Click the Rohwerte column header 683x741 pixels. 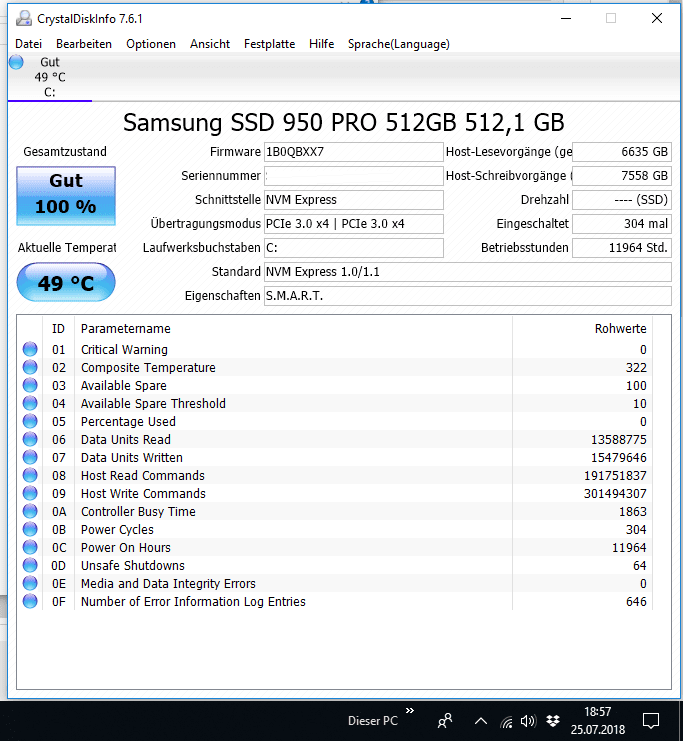pos(620,328)
